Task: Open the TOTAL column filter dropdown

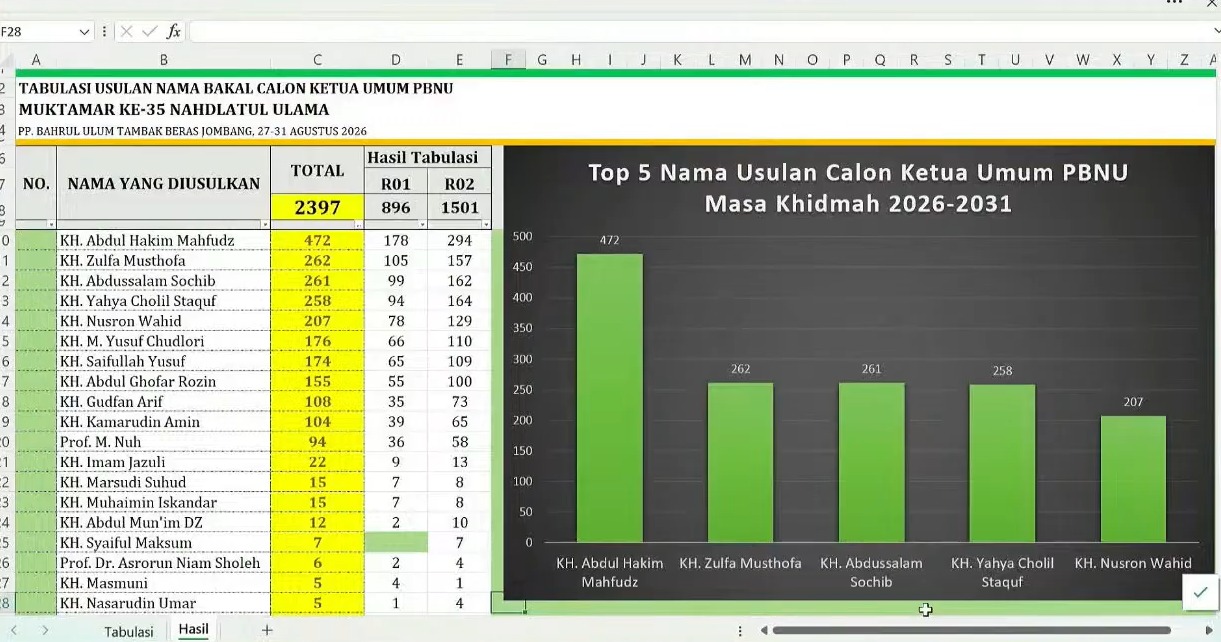Action: [x=358, y=224]
